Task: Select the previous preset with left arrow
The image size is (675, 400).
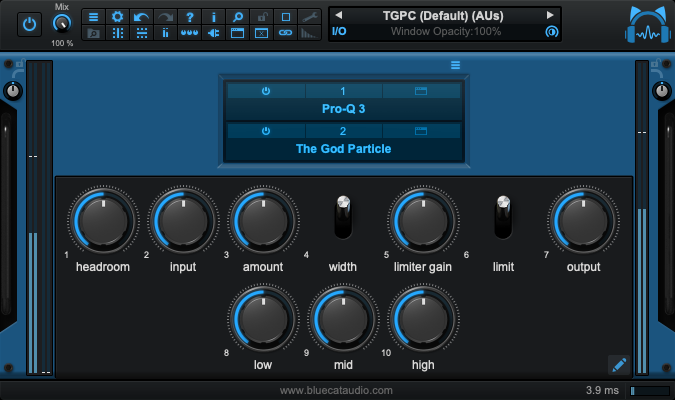Action: [339, 16]
